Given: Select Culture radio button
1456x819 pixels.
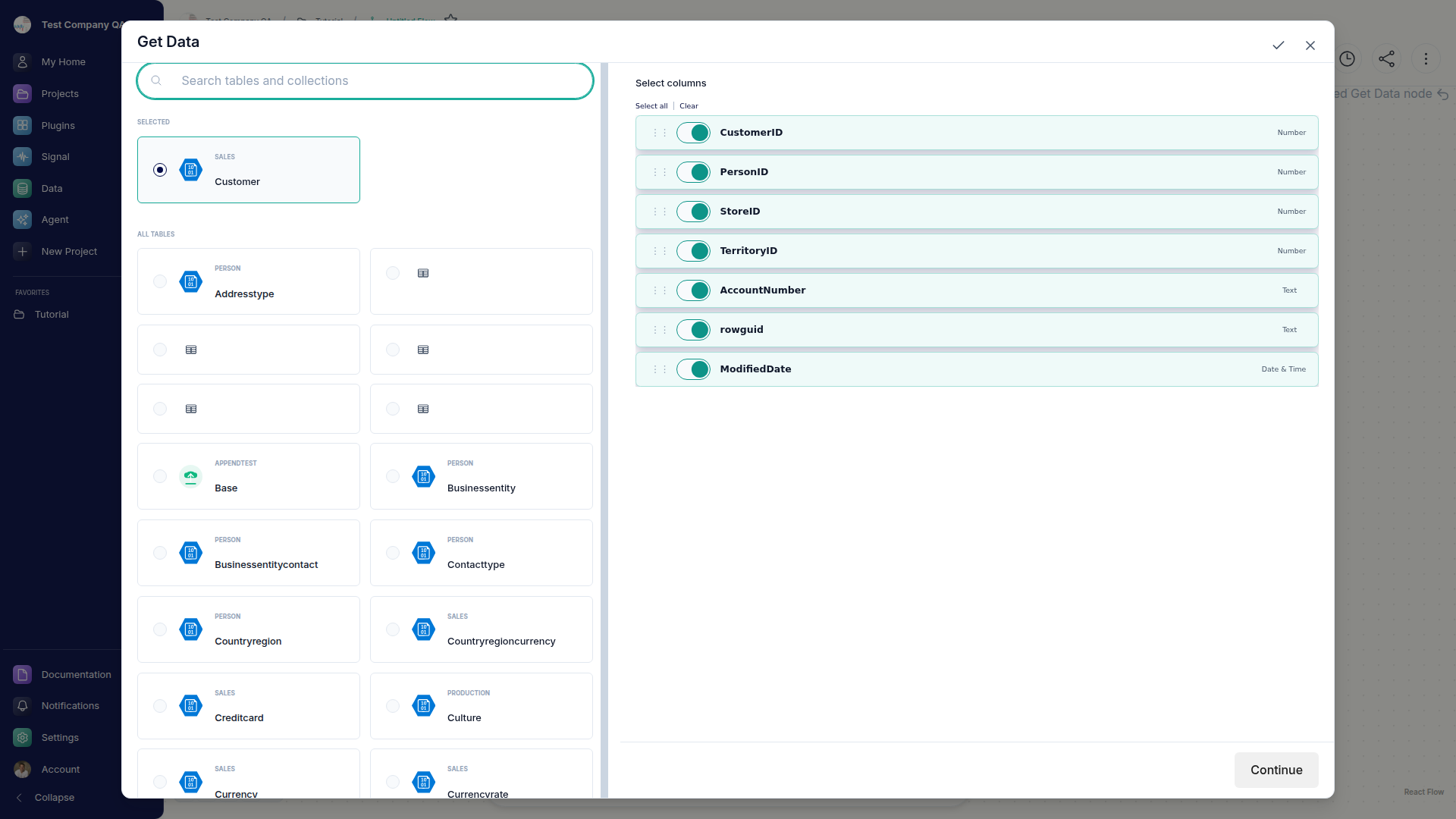Looking at the screenshot, I should click(x=393, y=706).
